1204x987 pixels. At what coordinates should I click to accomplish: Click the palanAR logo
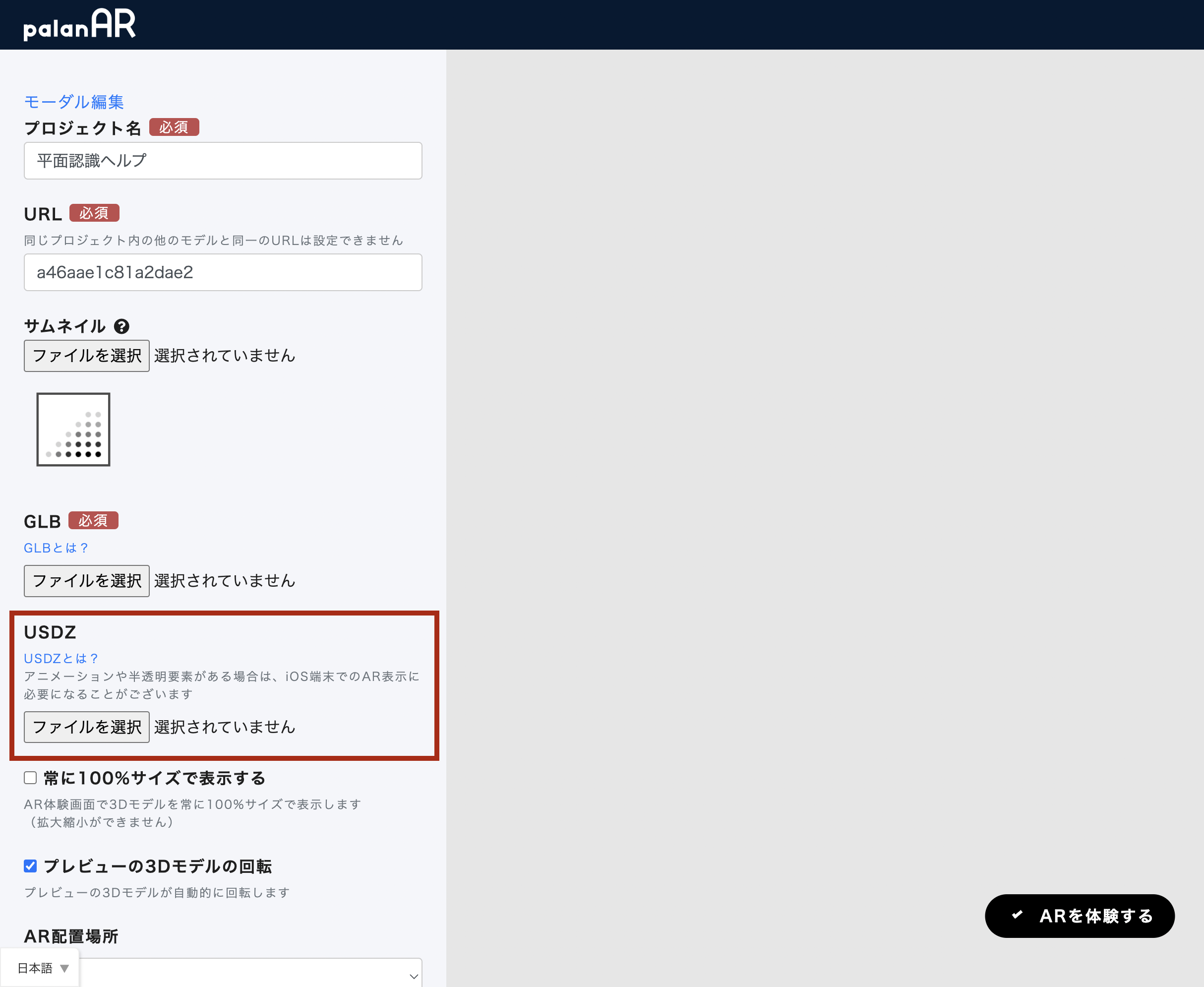coord(79,25)
